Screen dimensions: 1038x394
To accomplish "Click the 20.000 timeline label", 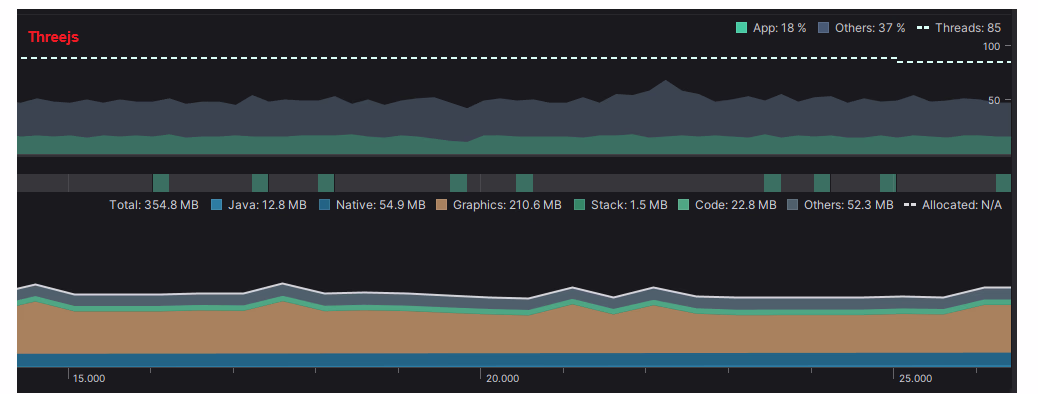I will point(502,379).
